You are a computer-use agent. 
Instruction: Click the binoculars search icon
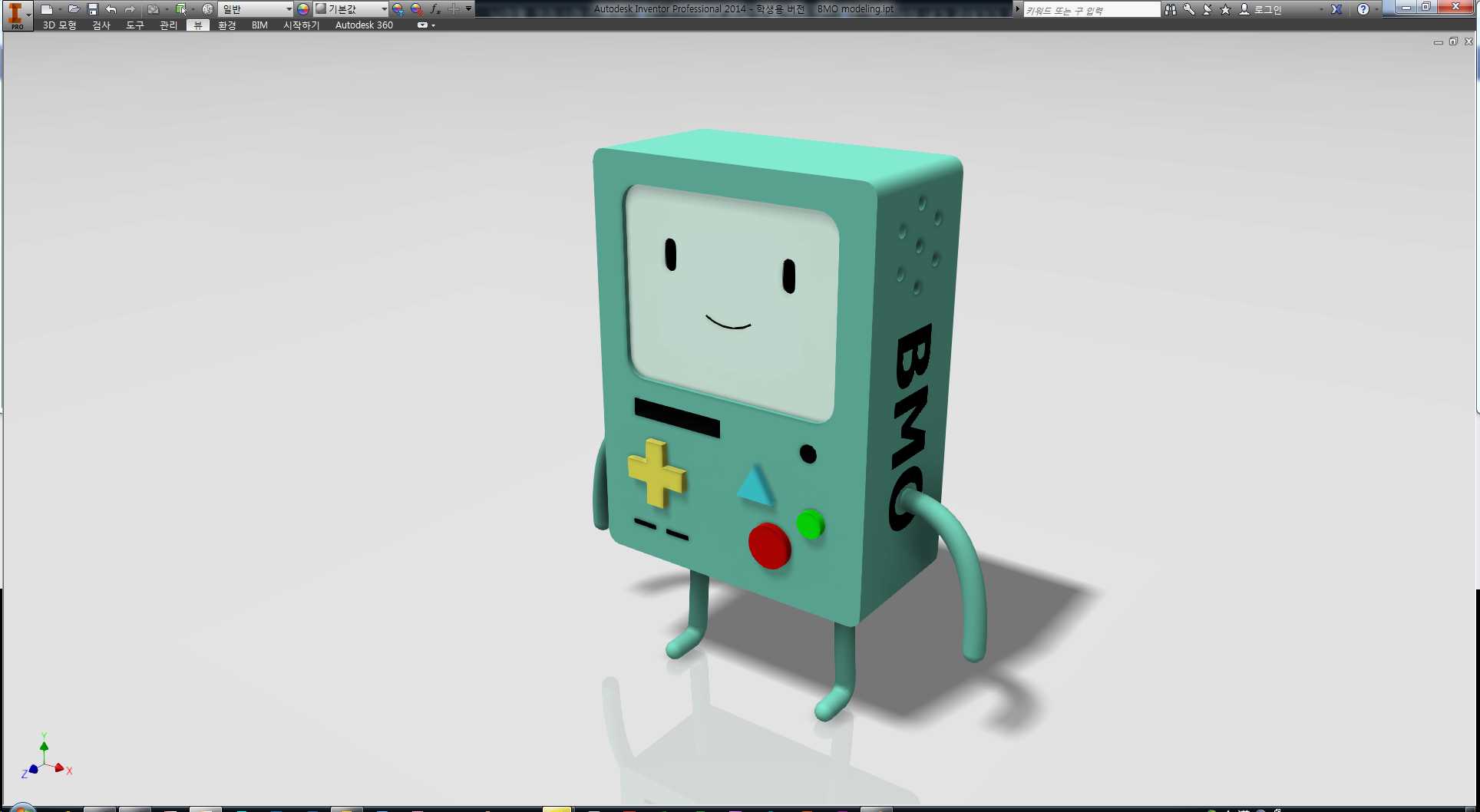point(1170,9)
